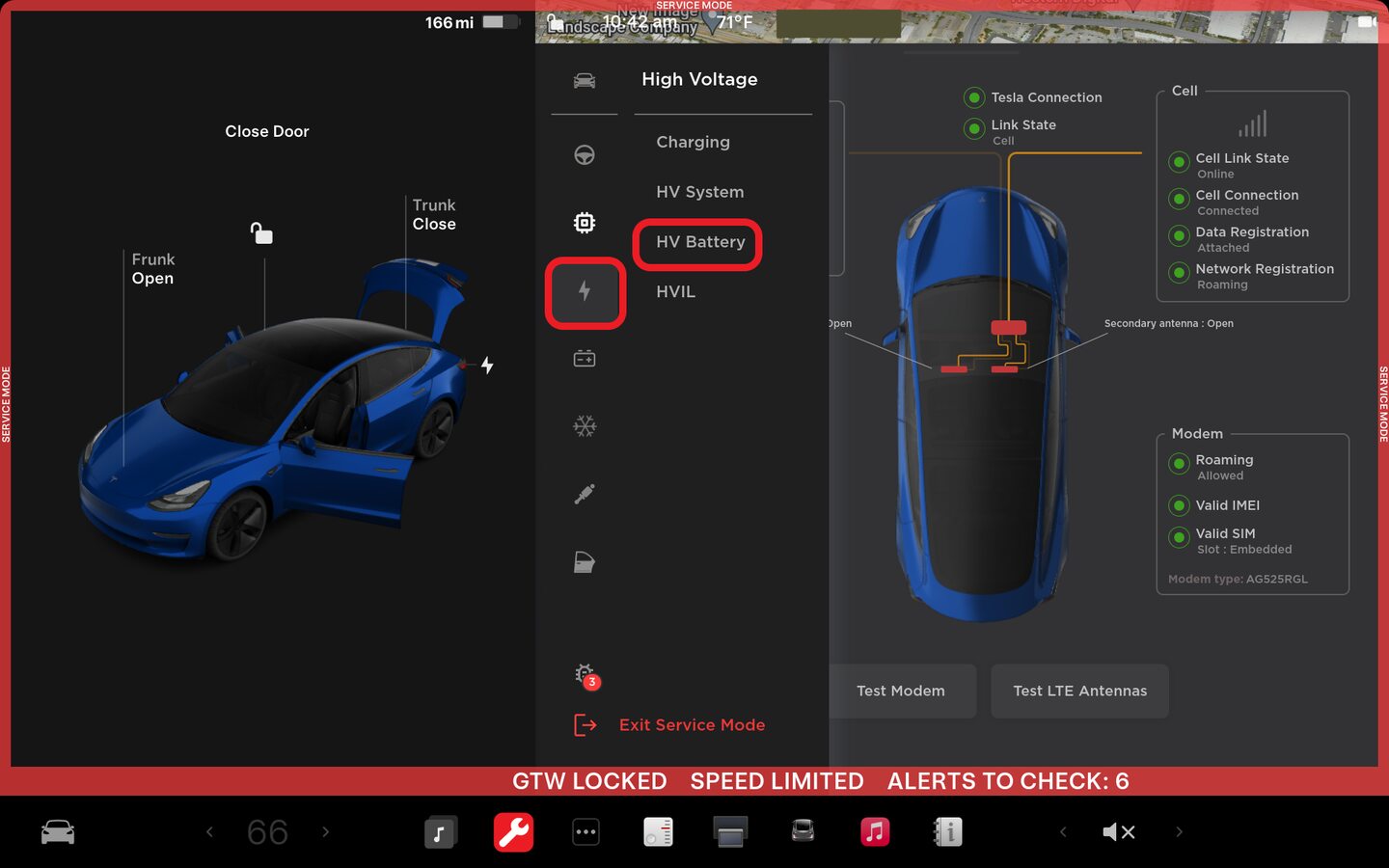The width and height of the screenshot is (1389, 868).
Task: Select the thermal snowflake icon
Action: point(585,426)
